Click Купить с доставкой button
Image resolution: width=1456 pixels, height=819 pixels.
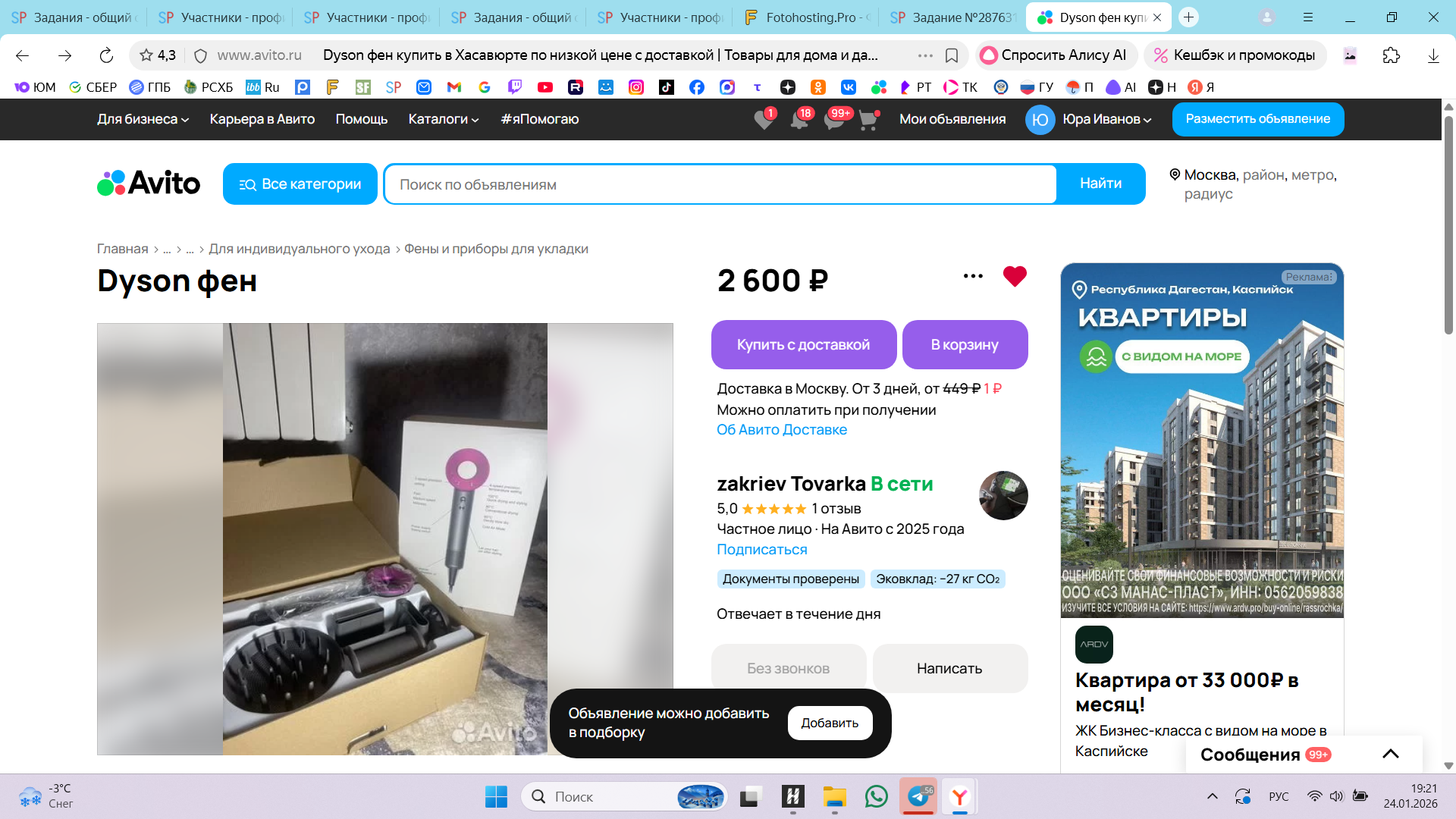point(803,344)
